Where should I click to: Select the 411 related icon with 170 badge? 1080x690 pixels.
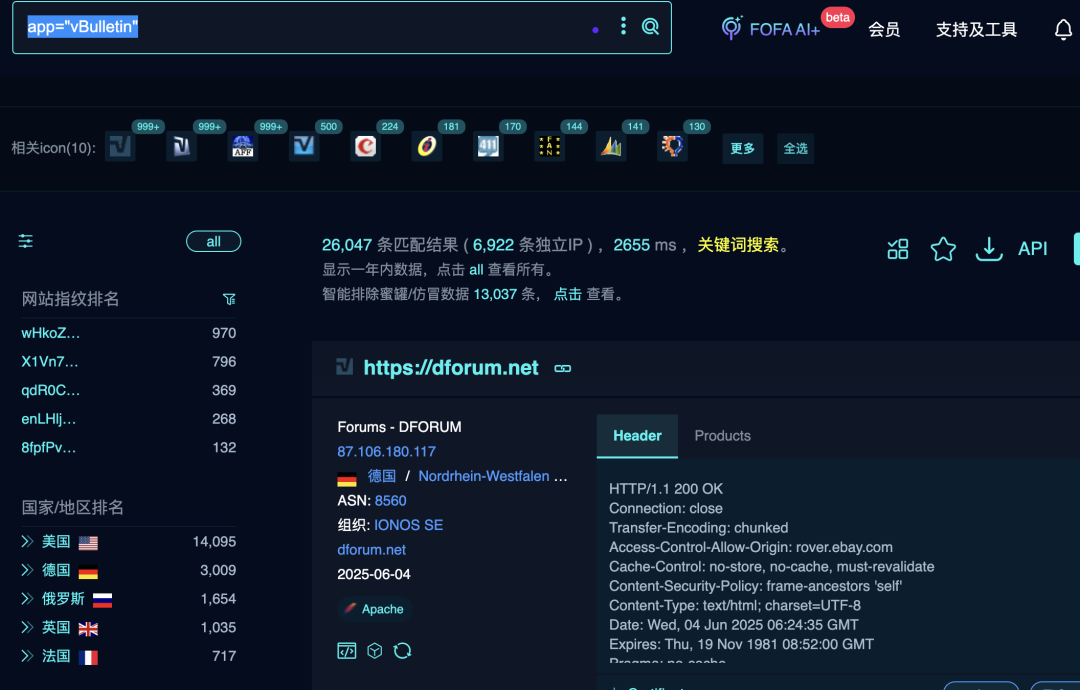coord(488,146)
